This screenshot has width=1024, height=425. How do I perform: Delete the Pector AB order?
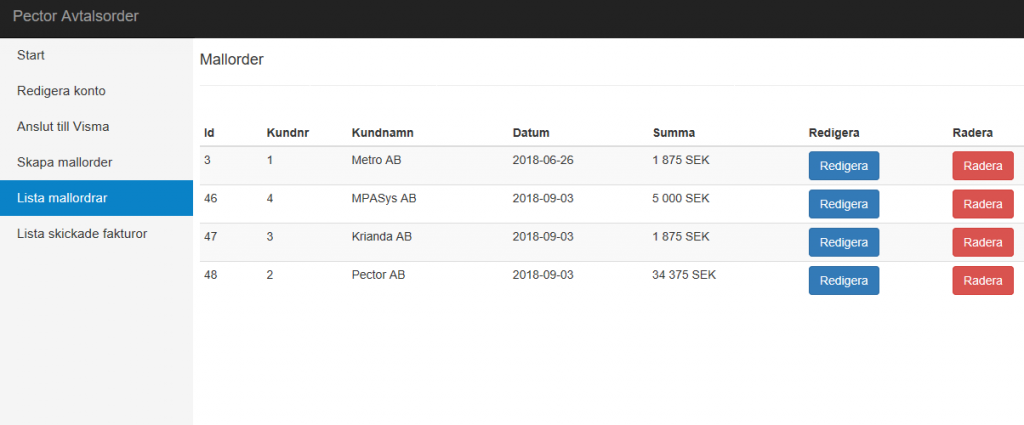(x=983, y=281)
